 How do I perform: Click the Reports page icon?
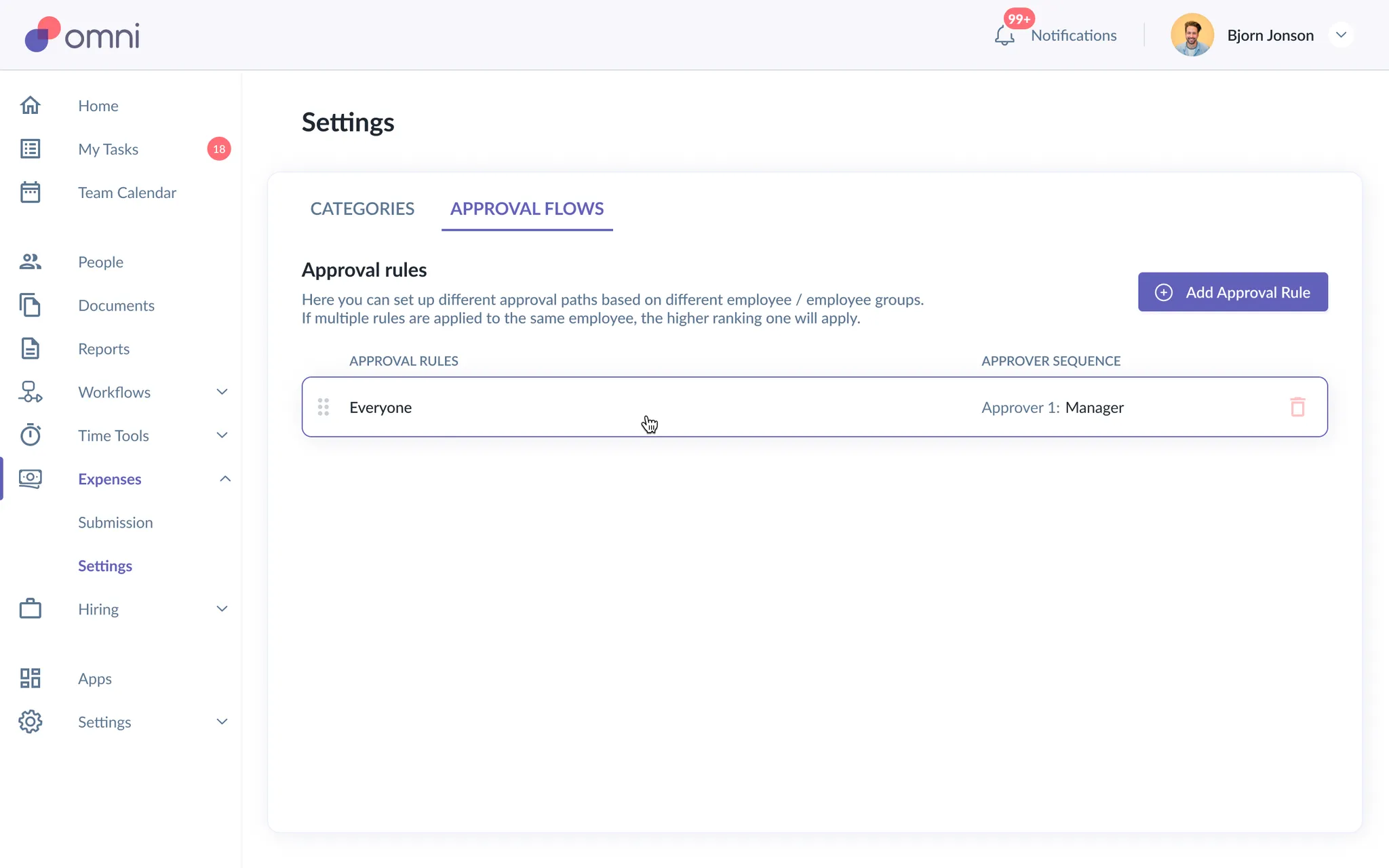click(31, 349)
